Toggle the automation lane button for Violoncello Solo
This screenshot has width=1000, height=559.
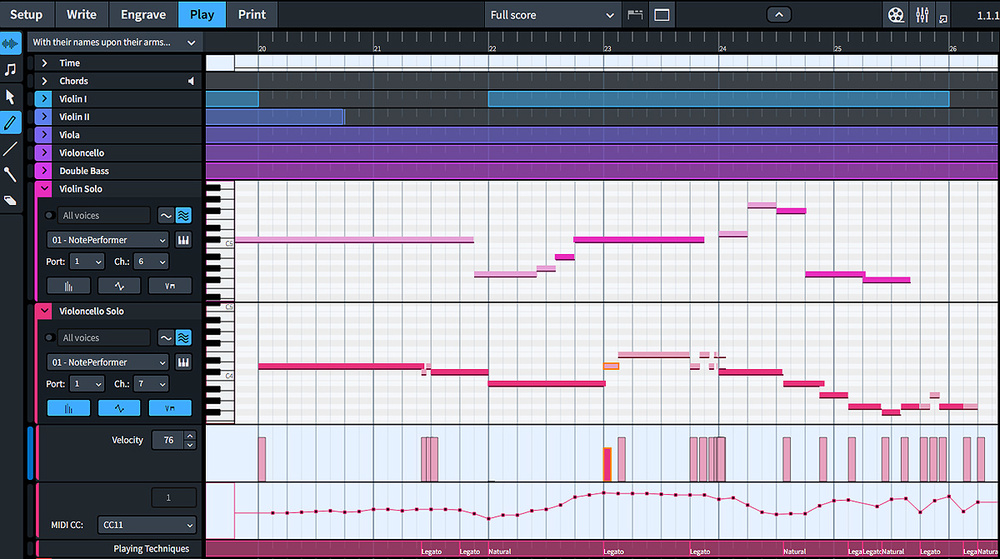[x=119, y=408]
